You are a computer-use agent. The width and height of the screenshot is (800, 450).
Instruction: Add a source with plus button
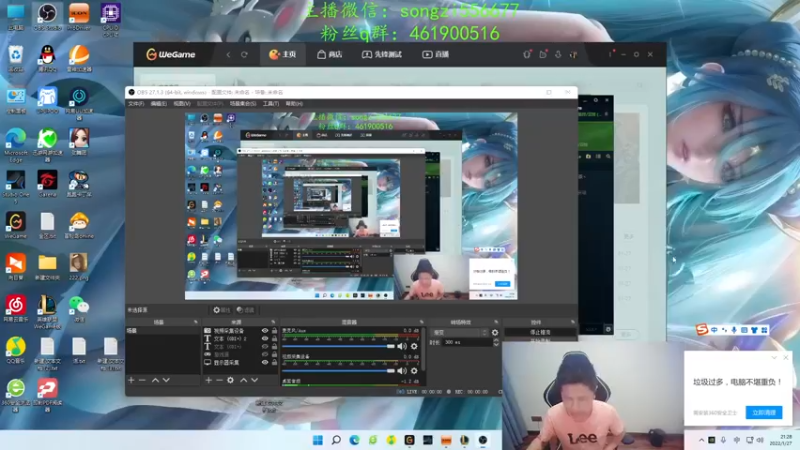[208, 380]
